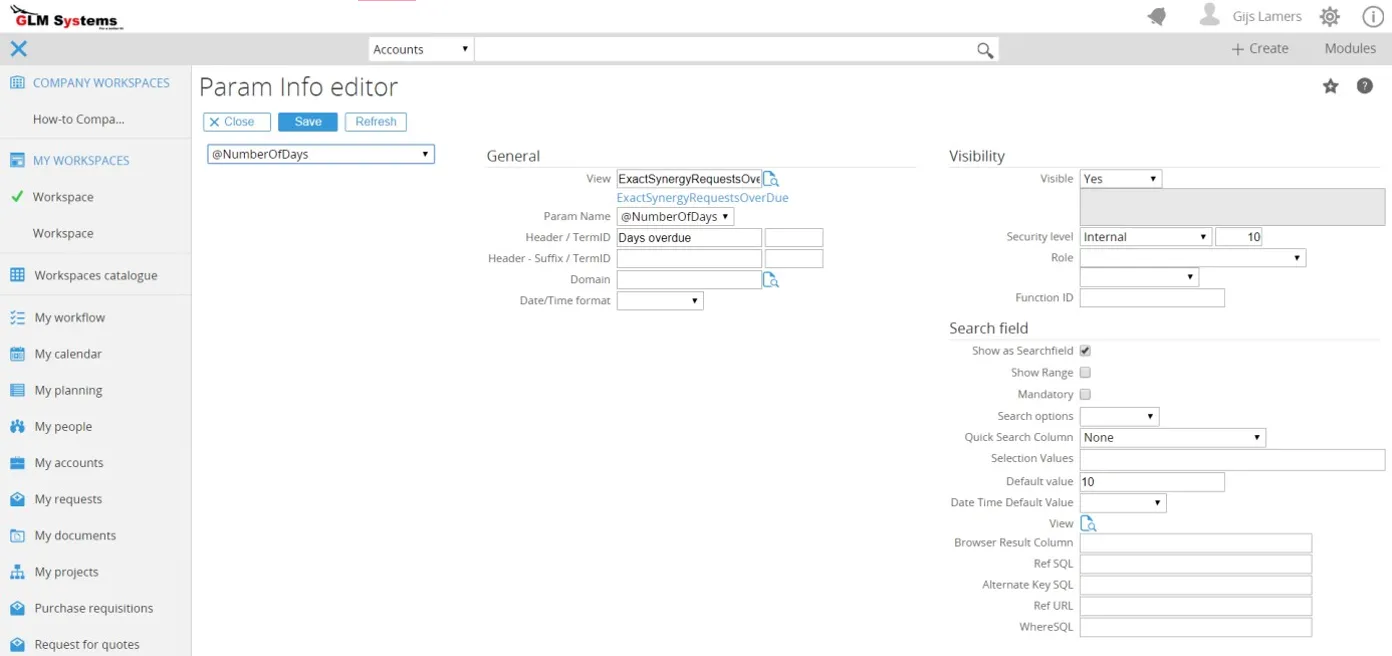This screenshot has width=1392, height=656.
Task: Open the Modules menu
Action: pos(1350,49)
